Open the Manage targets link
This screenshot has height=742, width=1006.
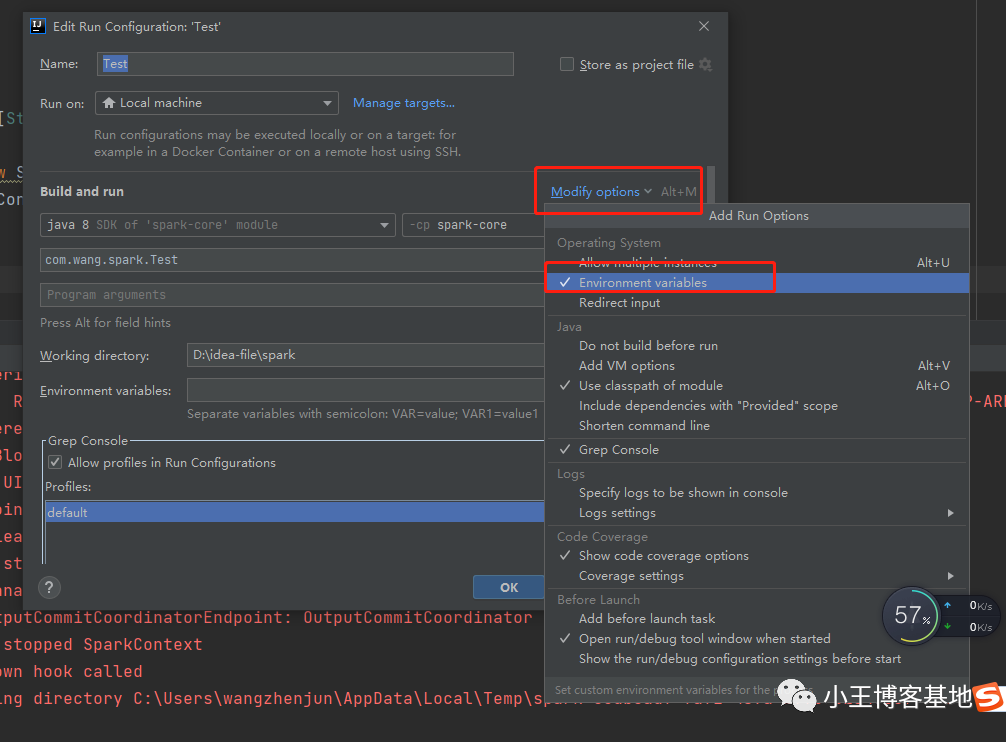point(404,103)
